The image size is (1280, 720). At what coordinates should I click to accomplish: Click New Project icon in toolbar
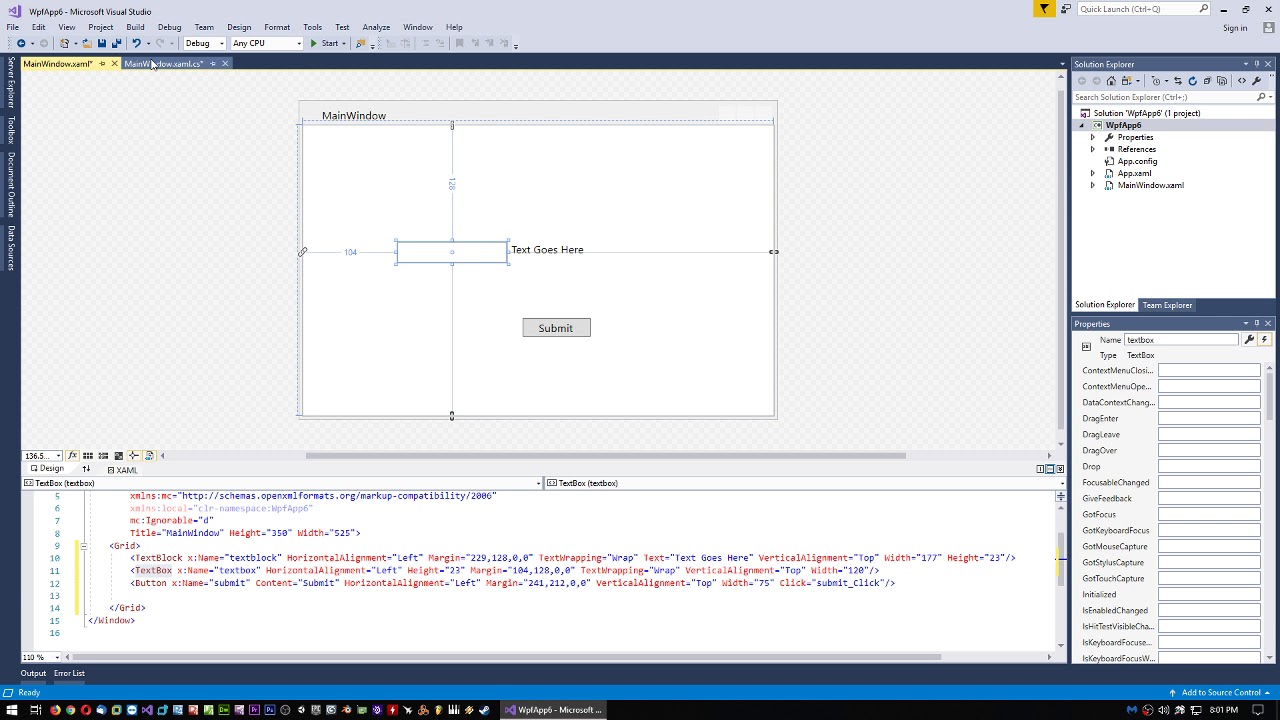pos(64,43)
